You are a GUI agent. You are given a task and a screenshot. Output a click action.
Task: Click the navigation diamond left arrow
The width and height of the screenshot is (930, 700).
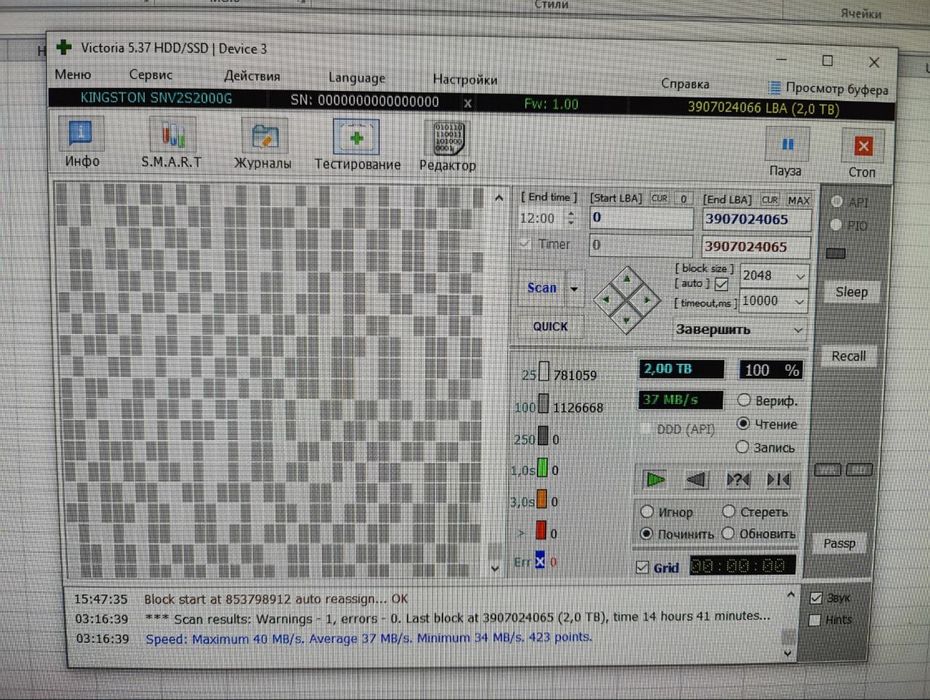point(606,299)
